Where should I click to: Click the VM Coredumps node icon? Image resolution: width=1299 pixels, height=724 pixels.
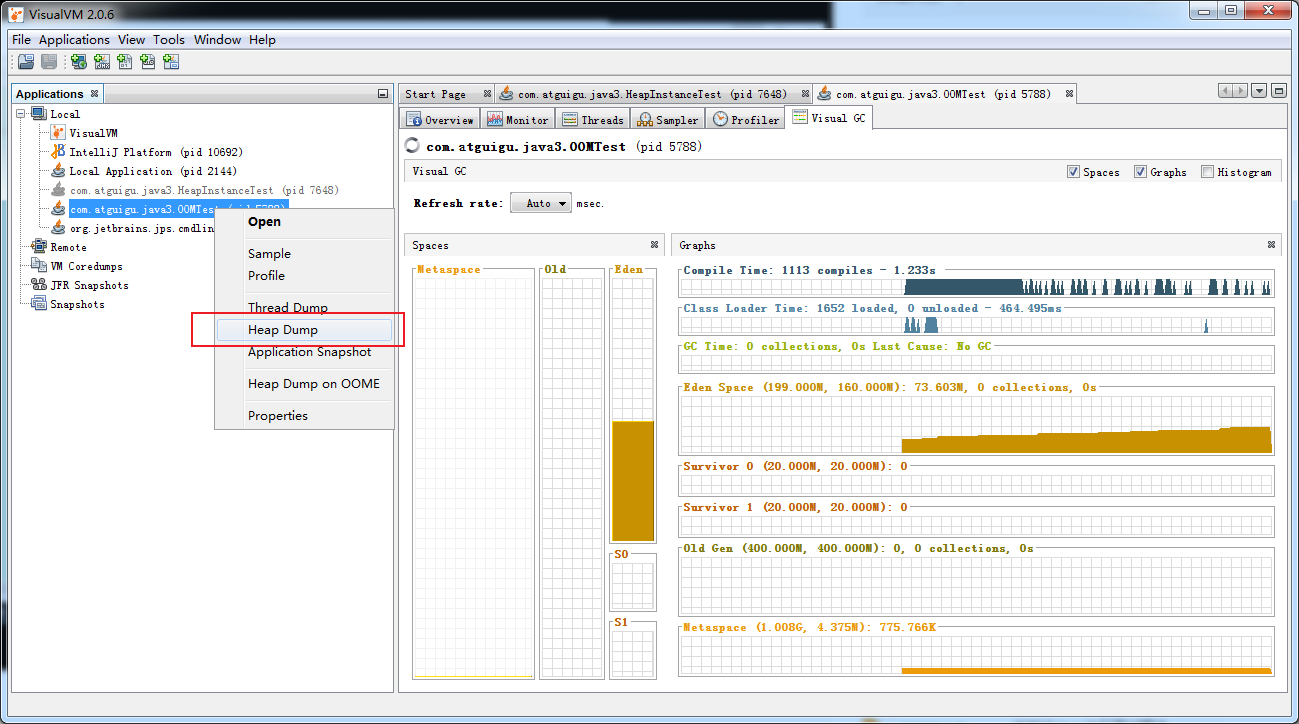[x=39, y=266]
